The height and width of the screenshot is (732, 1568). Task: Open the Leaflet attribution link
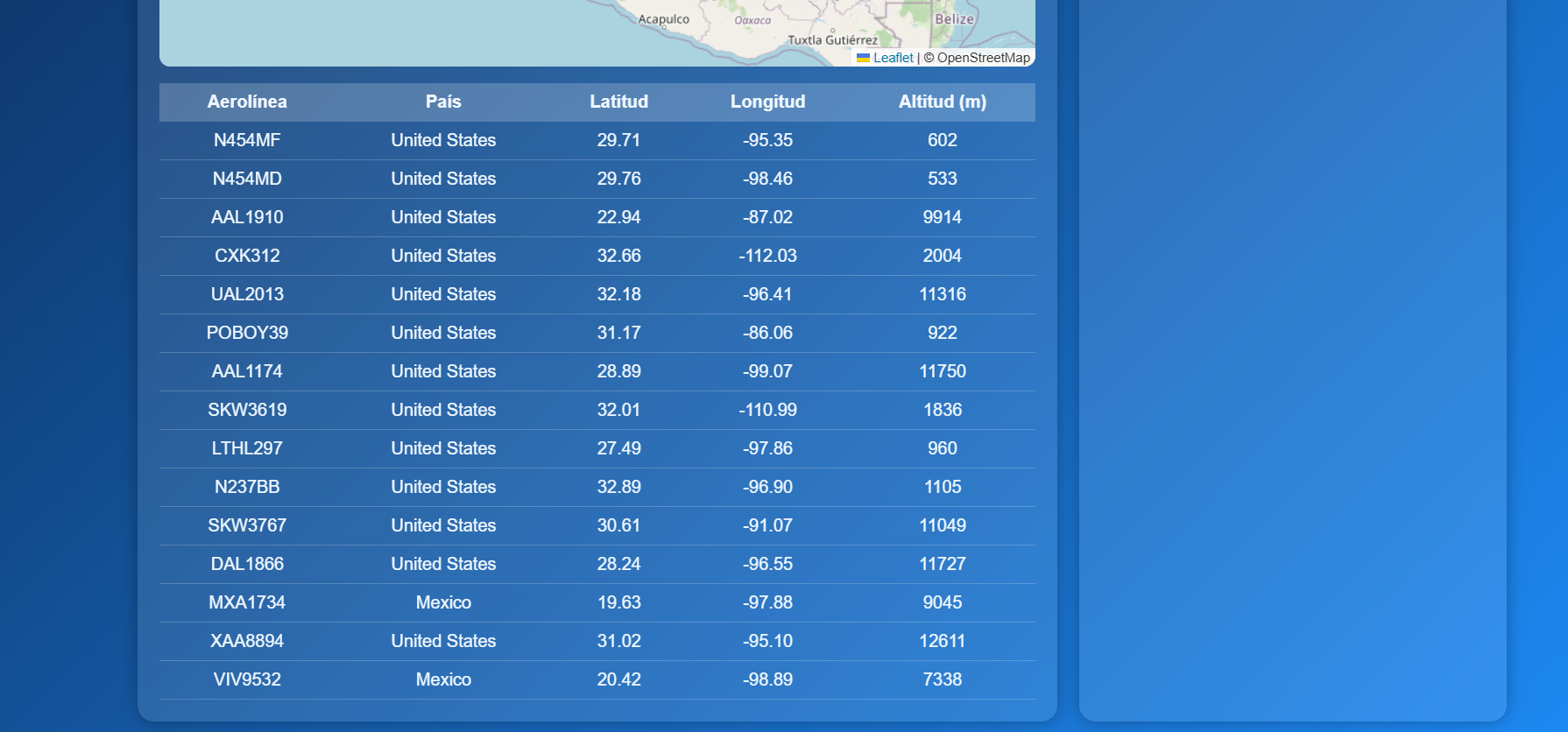[885, 58]
